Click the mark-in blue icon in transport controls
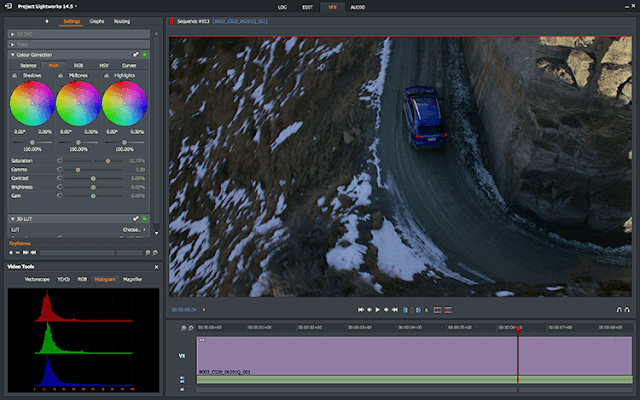 pos(405,310)
